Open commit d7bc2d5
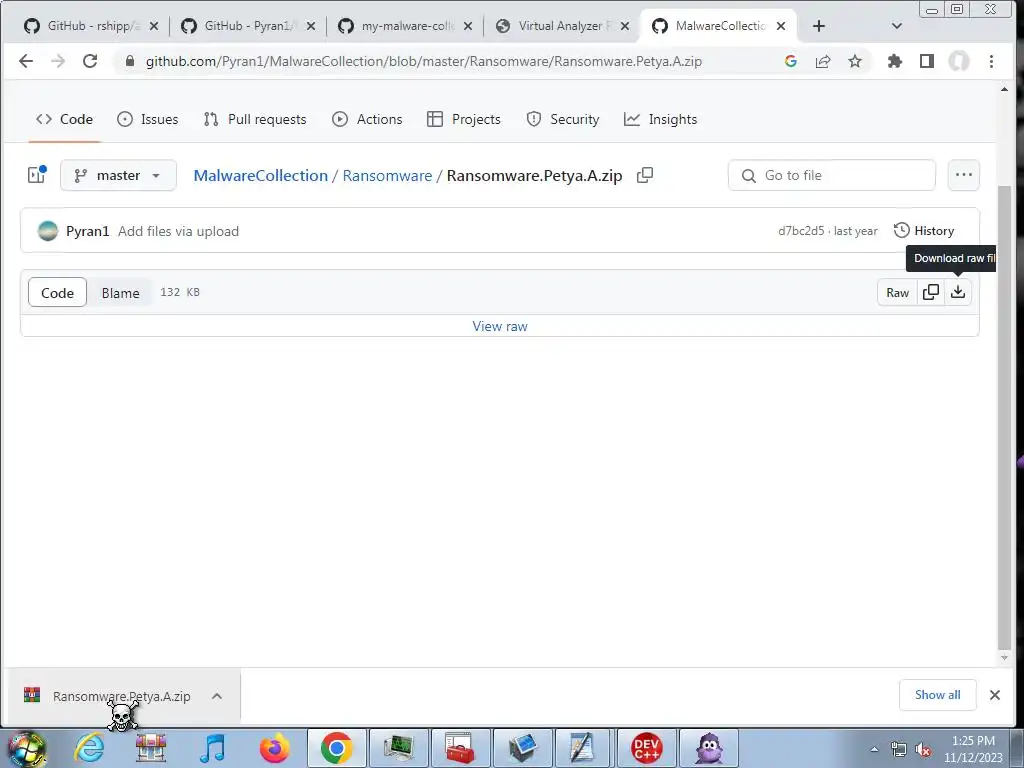This screenshot has width=1024, height=768. tap(801, 231)
